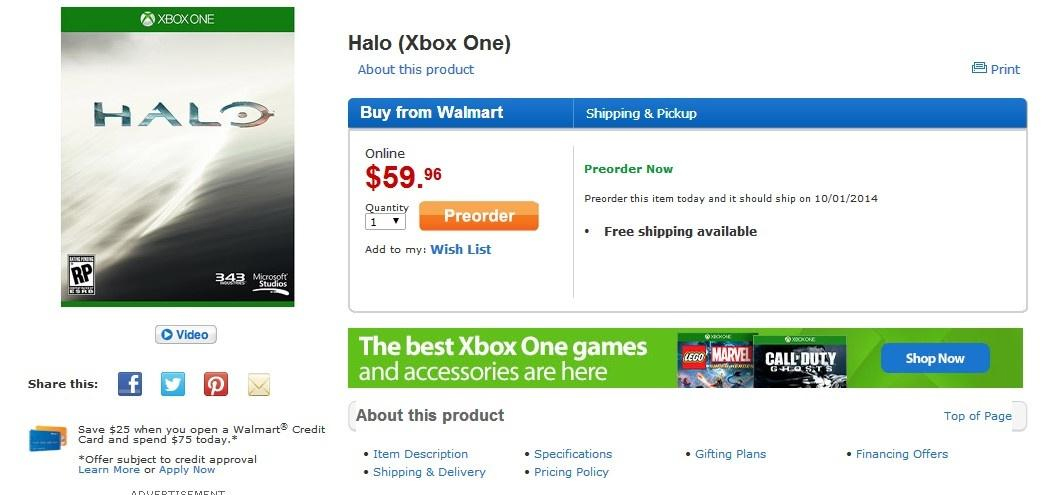
Task: Play the product Video
Action: [185, 335]
